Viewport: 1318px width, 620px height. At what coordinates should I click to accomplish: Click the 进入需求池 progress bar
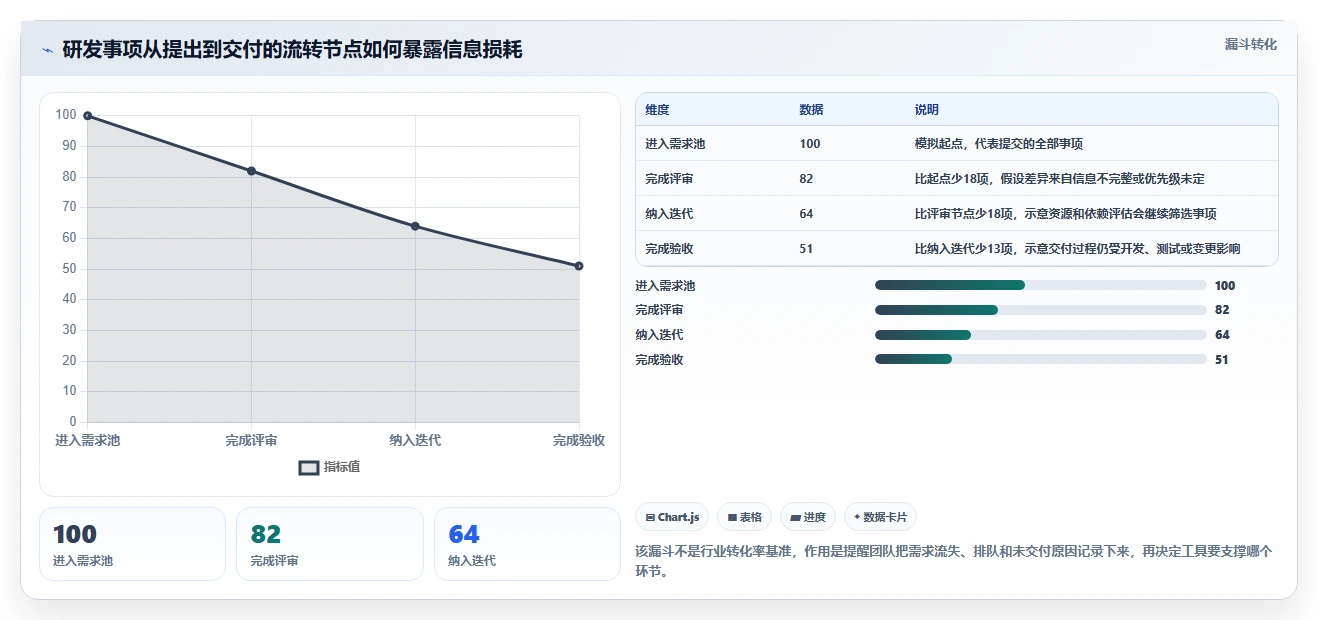[x=1041, y=285]
